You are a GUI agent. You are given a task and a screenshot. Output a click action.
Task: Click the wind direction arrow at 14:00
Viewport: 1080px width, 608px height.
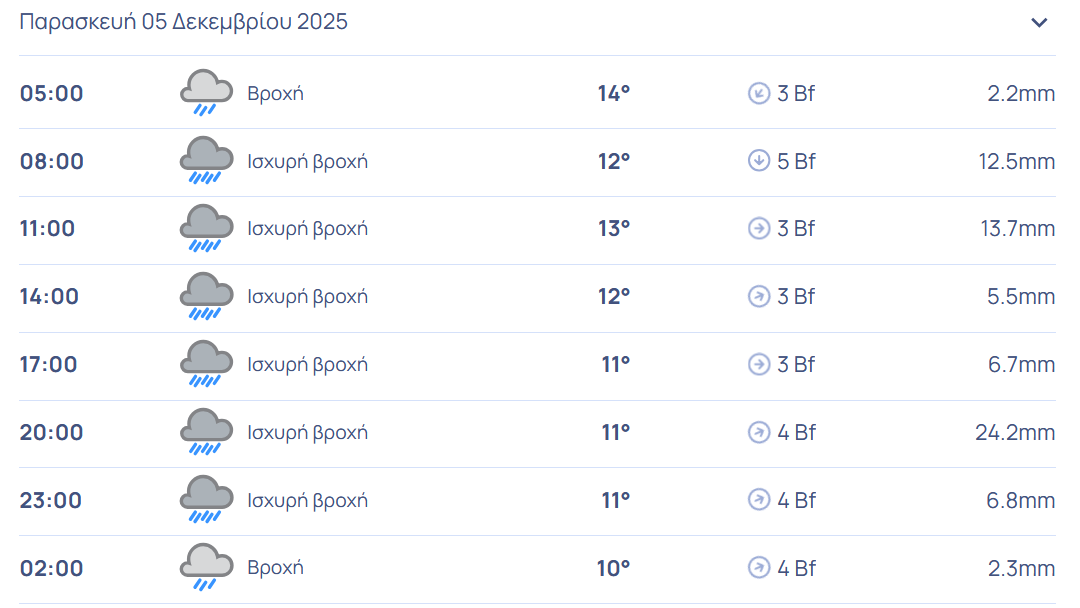[759, 297]
